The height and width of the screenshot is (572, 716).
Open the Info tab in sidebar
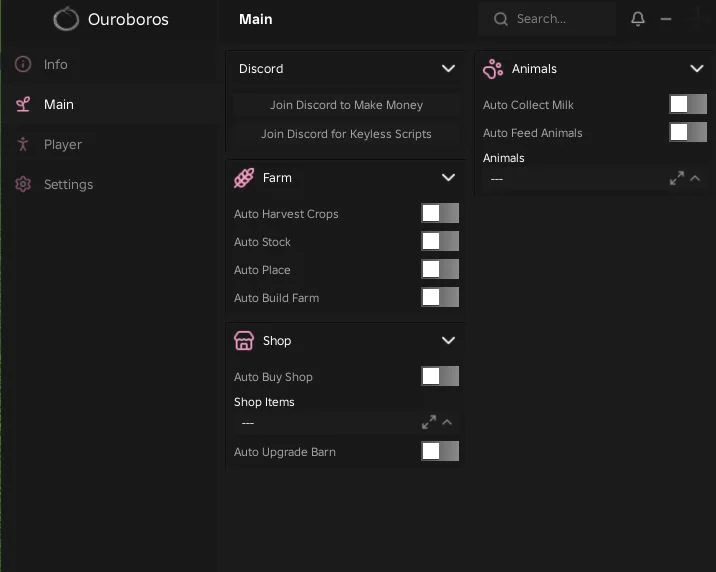click(56, 64)
